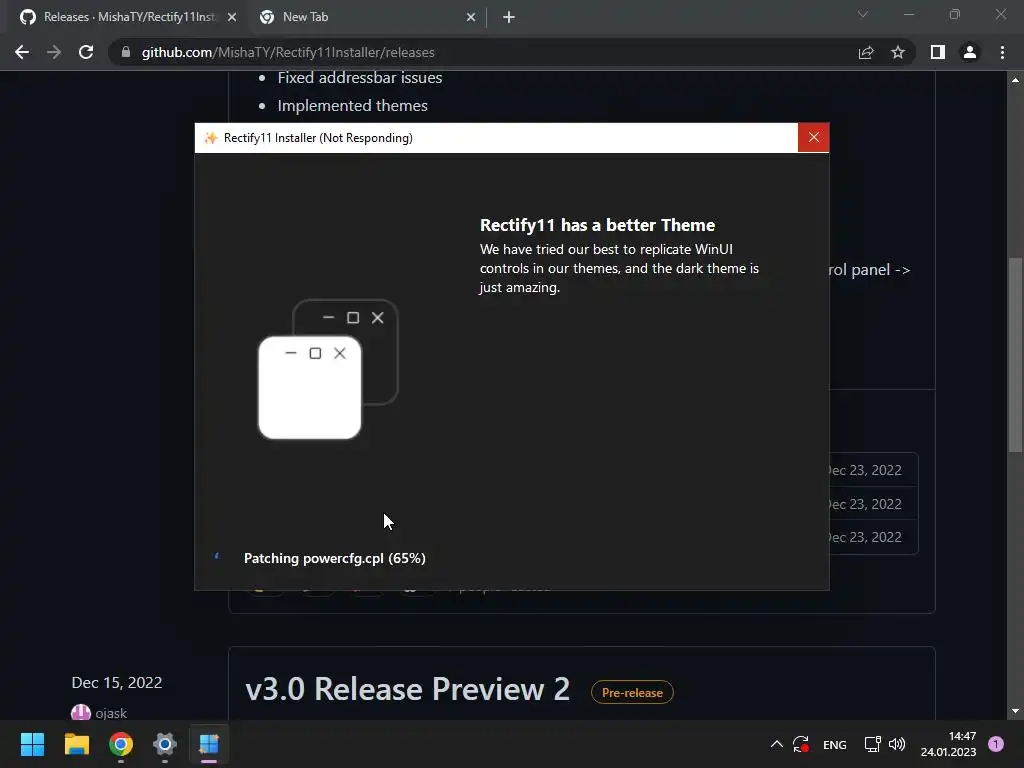Click the Patching powercfg.cpl (65%) status text
1024x768 pixels.
click(334, 558)
